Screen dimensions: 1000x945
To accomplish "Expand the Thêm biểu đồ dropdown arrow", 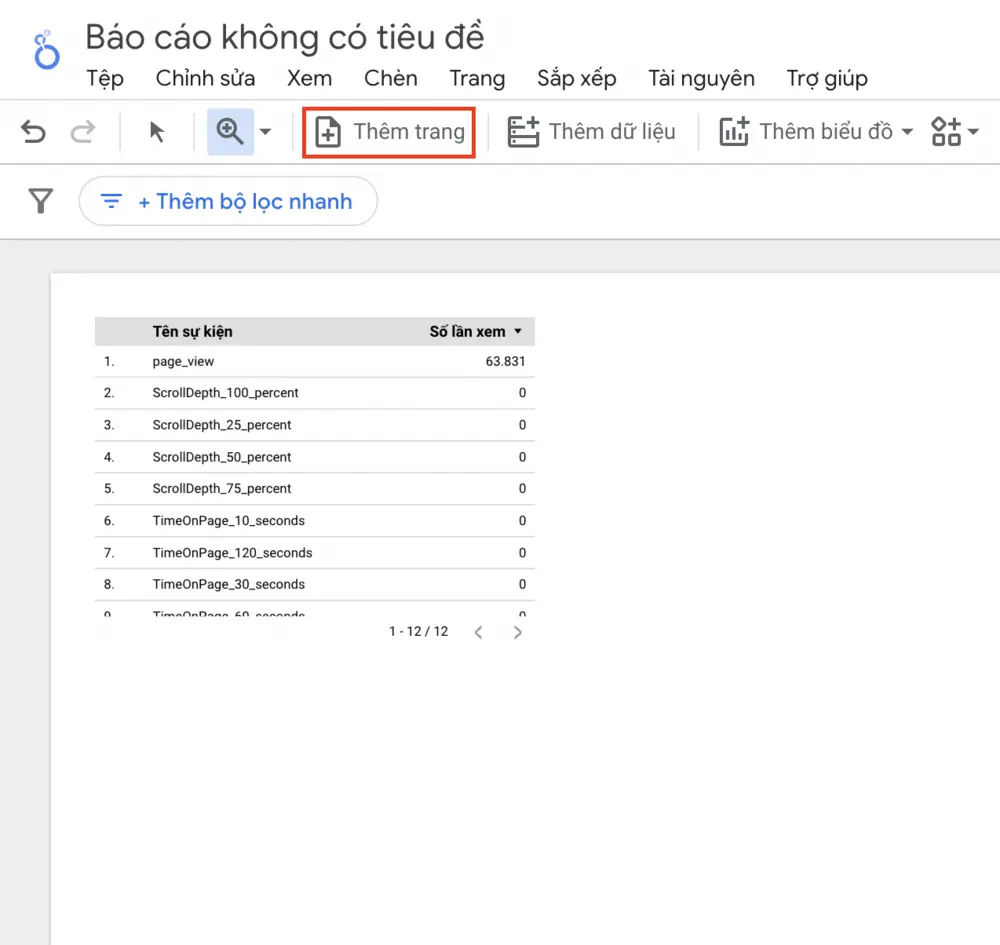I will point(907,132).
